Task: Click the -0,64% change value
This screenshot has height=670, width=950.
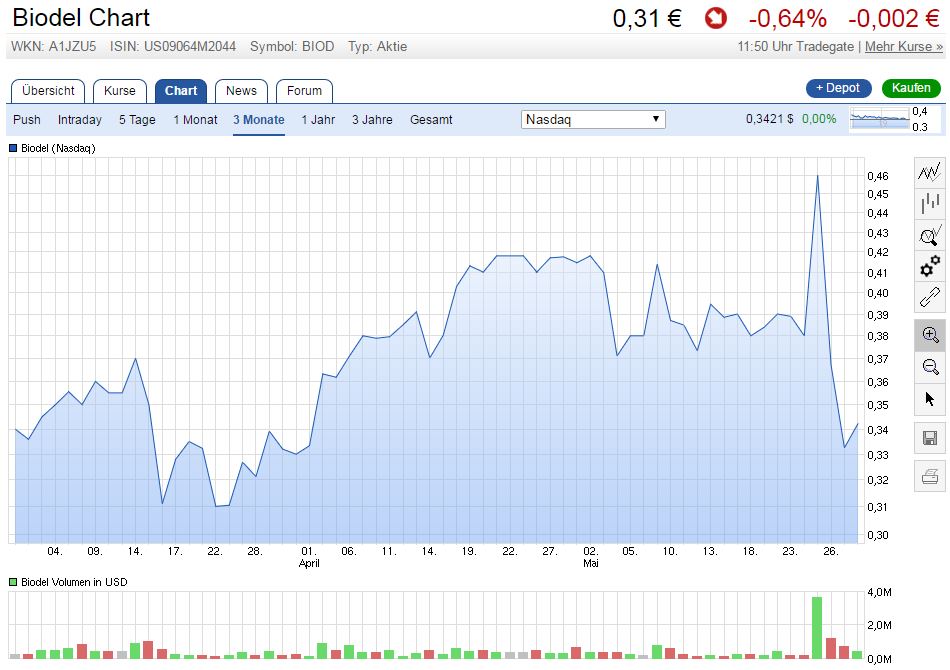Action: [788, 18]
